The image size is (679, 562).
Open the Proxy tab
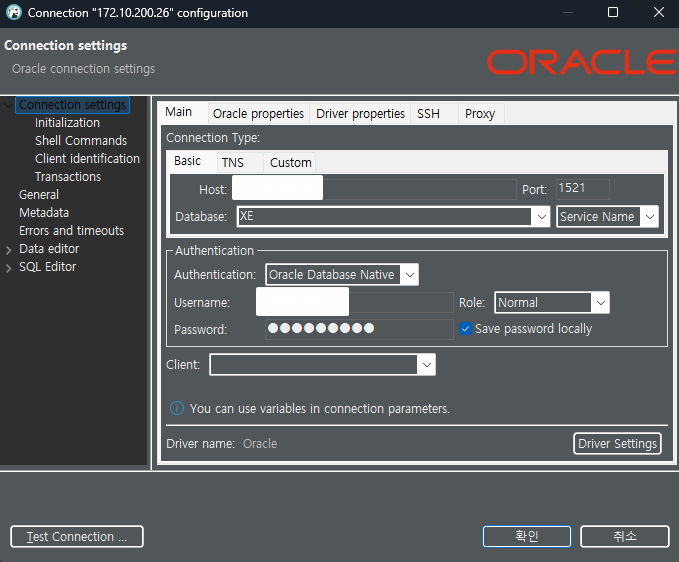[480, 114]
